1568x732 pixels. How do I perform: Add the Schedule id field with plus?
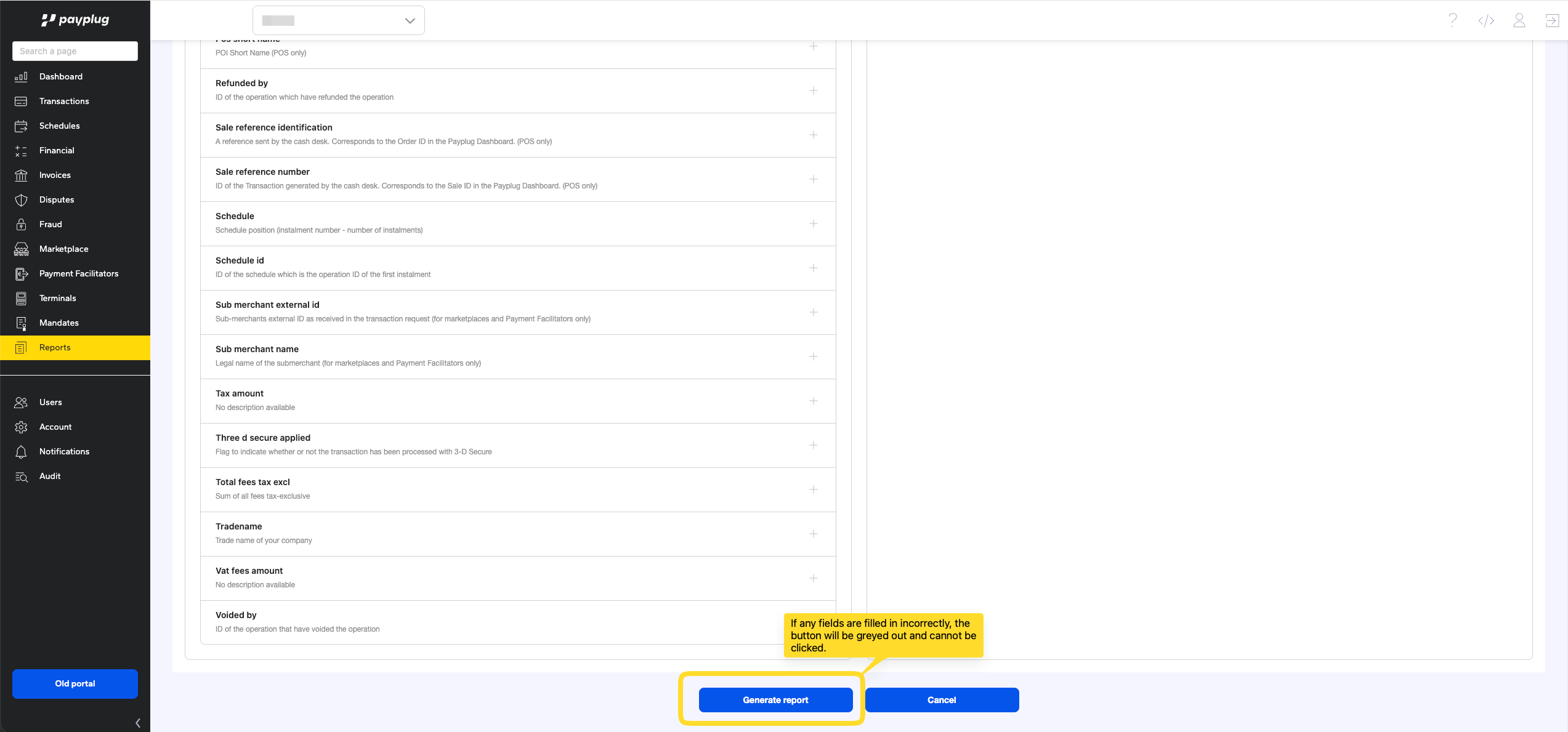(814, 268)
